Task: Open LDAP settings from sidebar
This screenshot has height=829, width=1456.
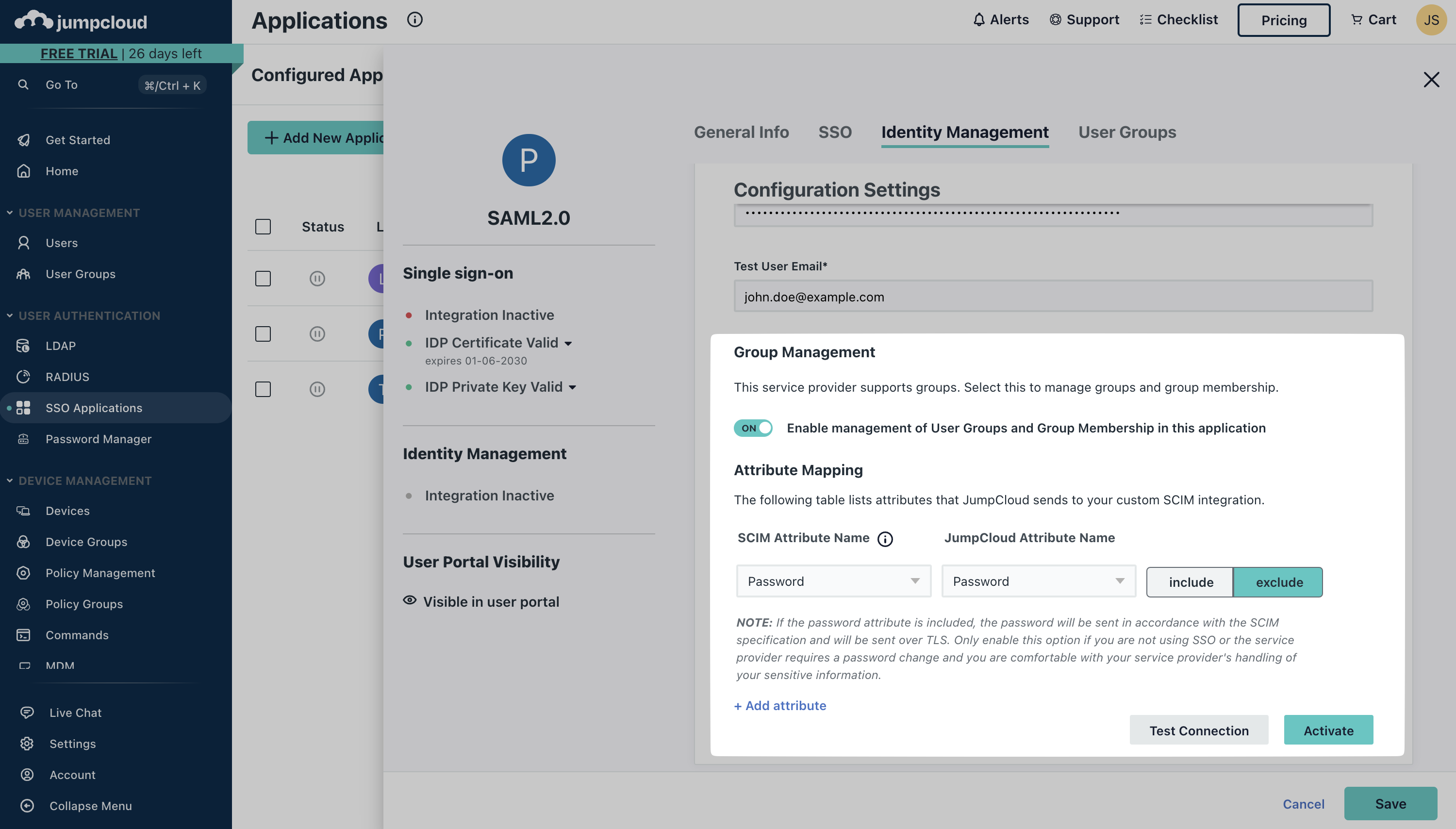Action: pyautogui.click(x=60, y=346)
